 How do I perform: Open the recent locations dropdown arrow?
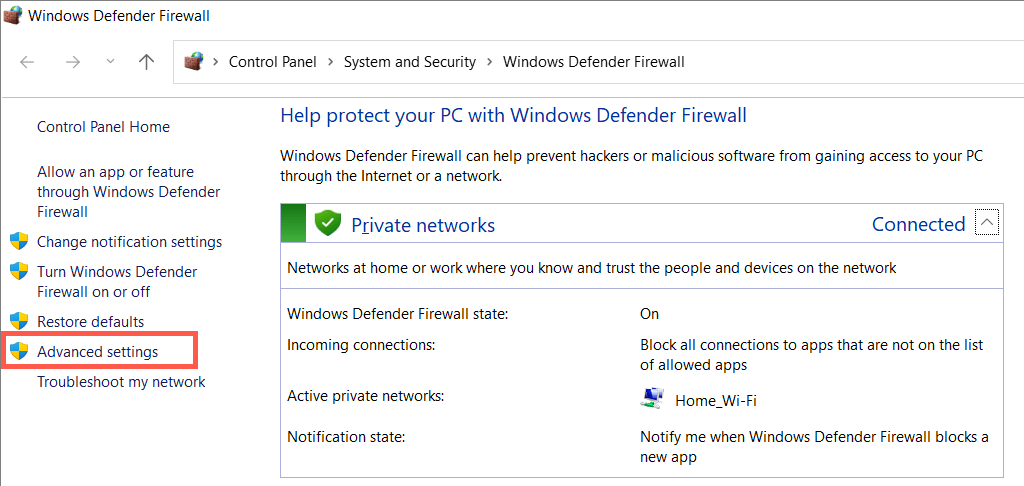(x=110, y=62)
